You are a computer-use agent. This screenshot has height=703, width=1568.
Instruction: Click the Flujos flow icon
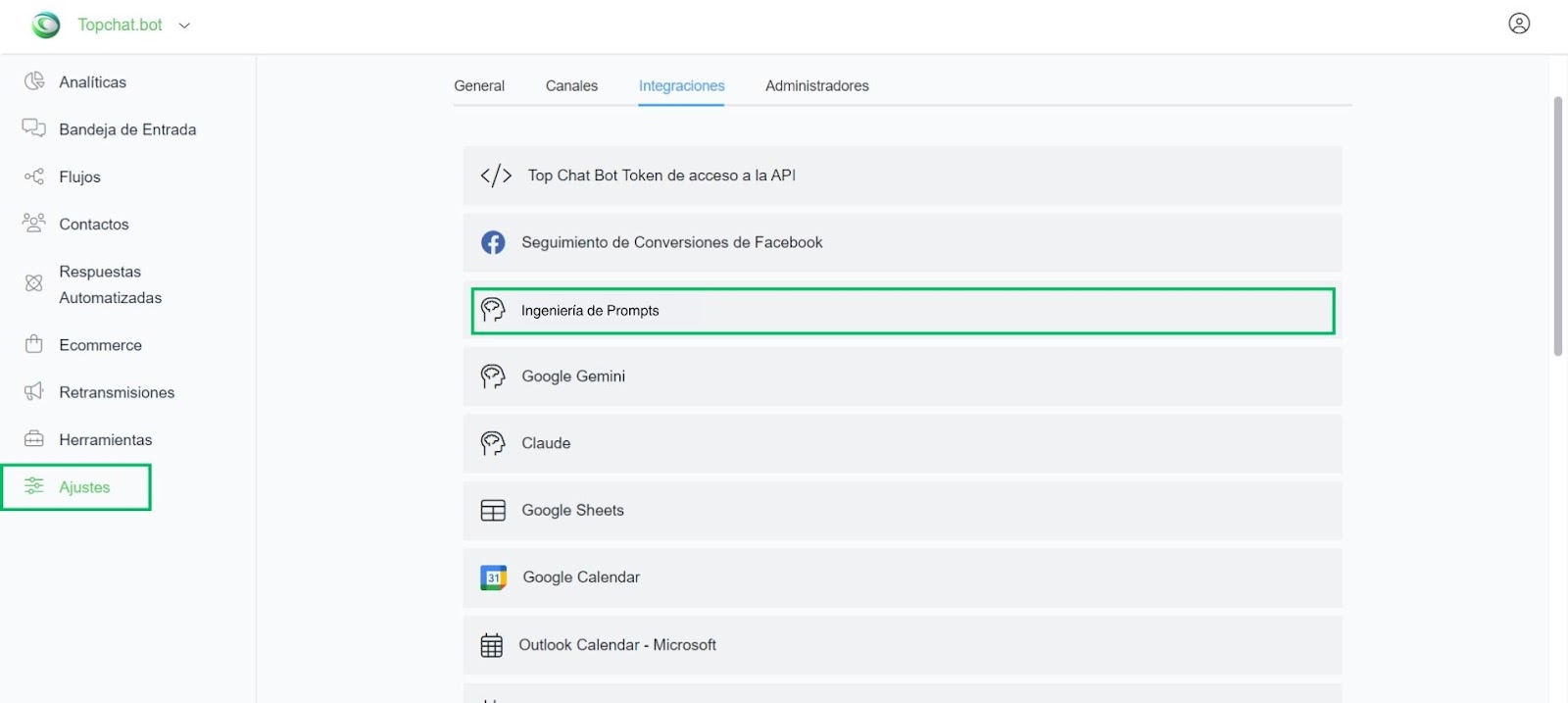[x=34, y=176]
